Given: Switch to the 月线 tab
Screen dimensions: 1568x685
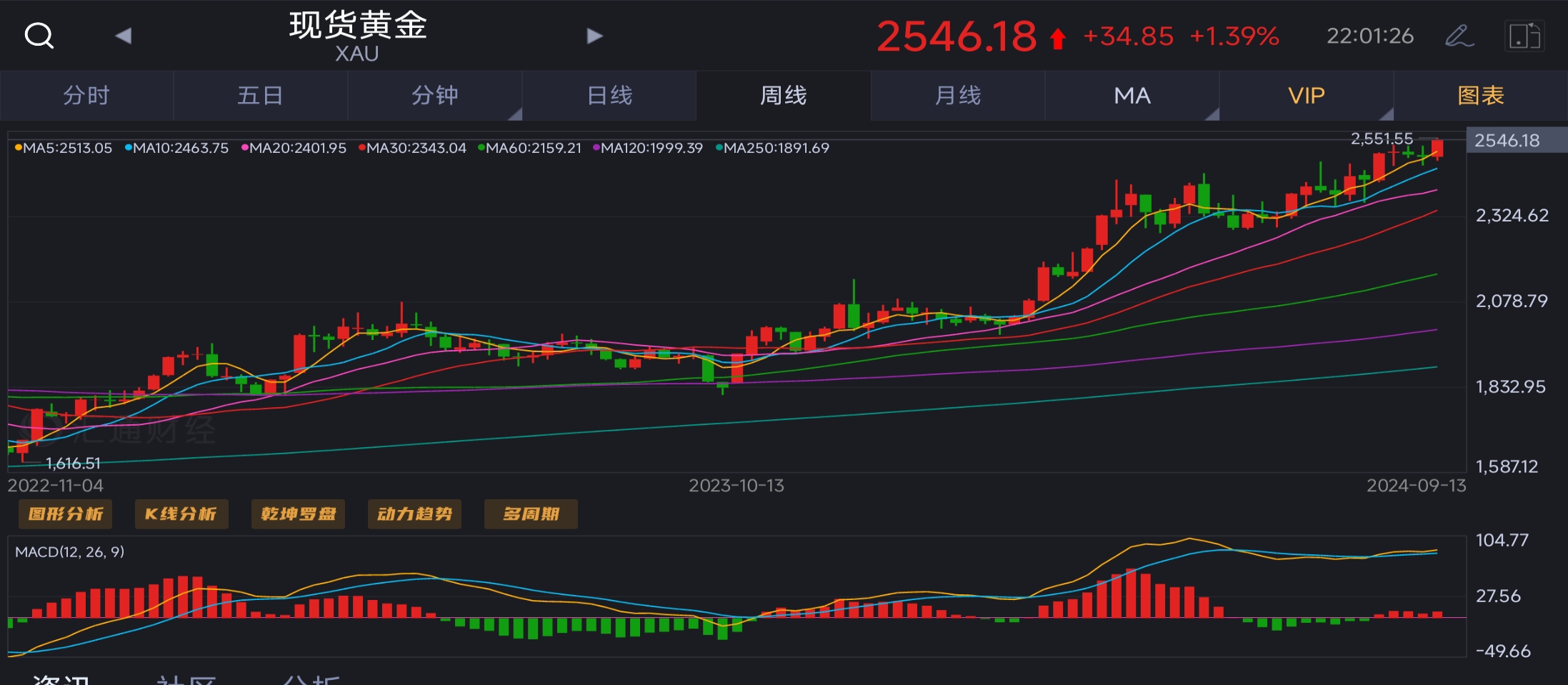Looking at the screenshot, I should [958, 95].
